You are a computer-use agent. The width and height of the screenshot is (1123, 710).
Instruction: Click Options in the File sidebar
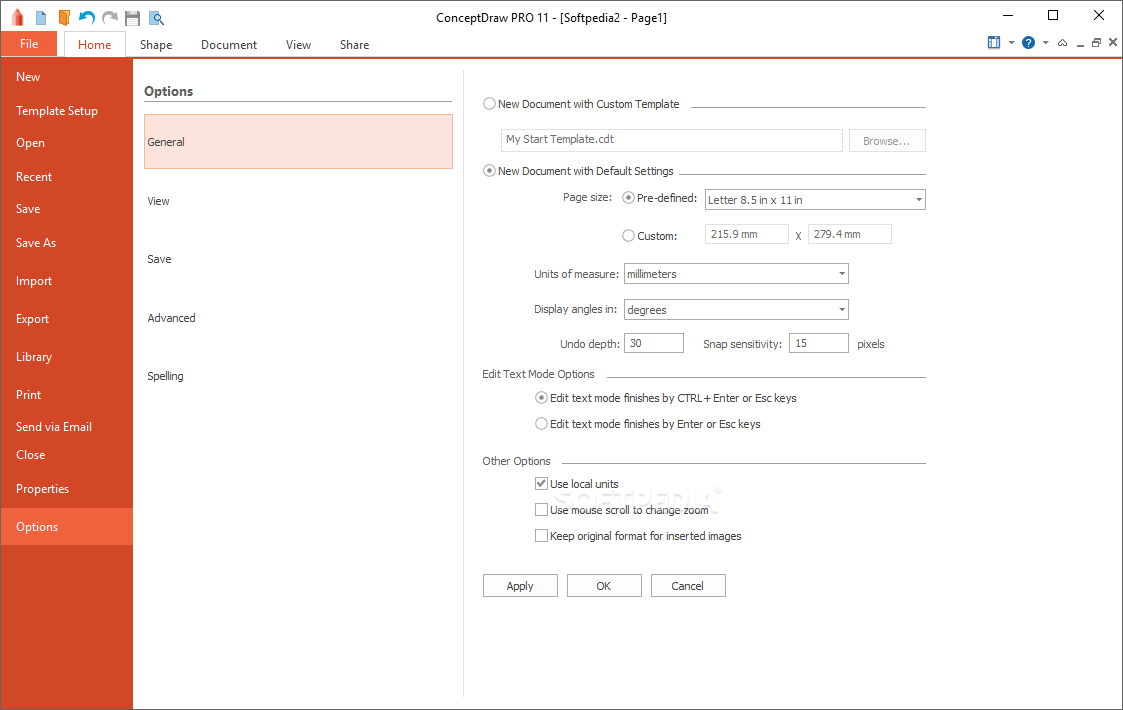tap(67, 527)
